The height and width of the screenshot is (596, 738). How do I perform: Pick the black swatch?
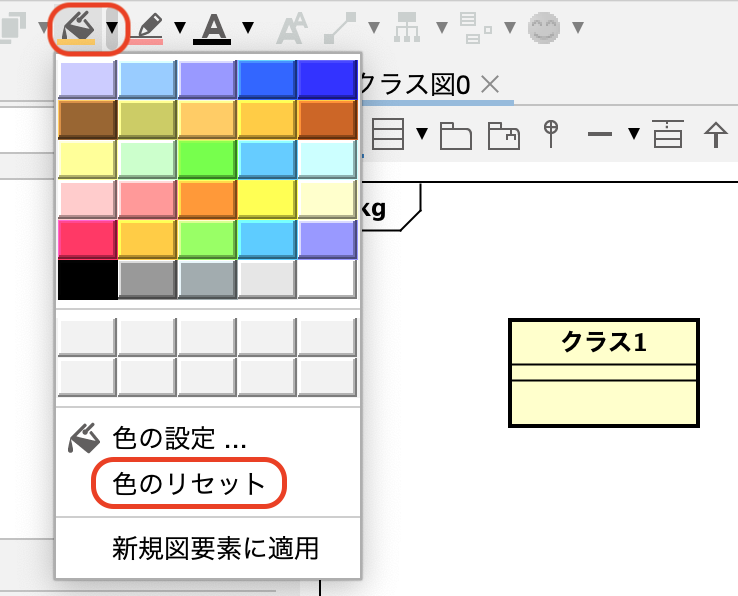click(87, 279)
